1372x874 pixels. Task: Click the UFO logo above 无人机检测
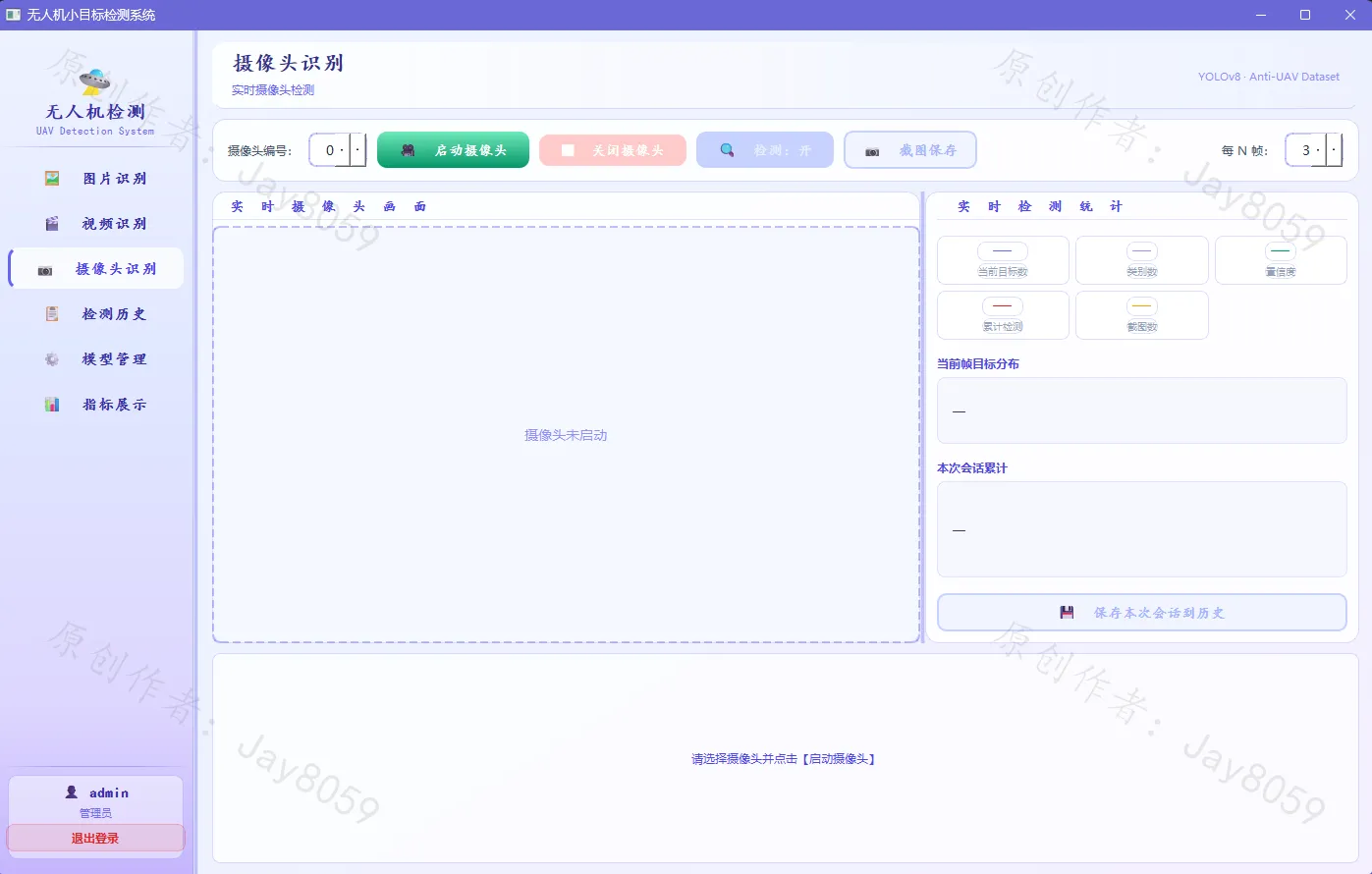(x=94, y=82)
